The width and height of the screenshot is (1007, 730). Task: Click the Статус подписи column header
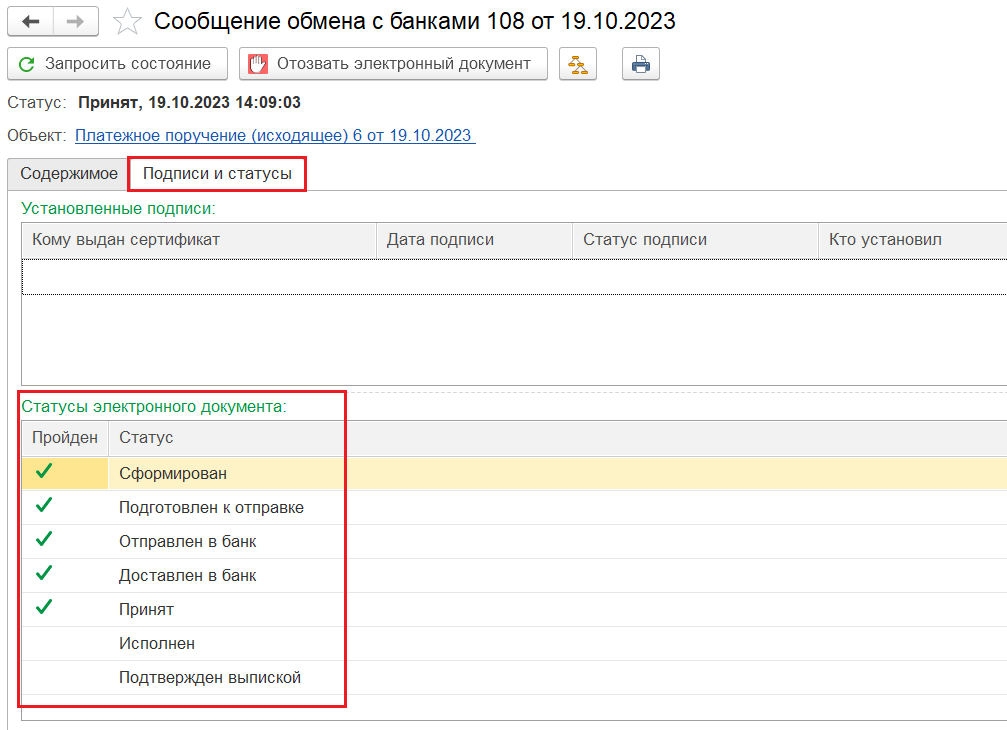tap(645, 240)
